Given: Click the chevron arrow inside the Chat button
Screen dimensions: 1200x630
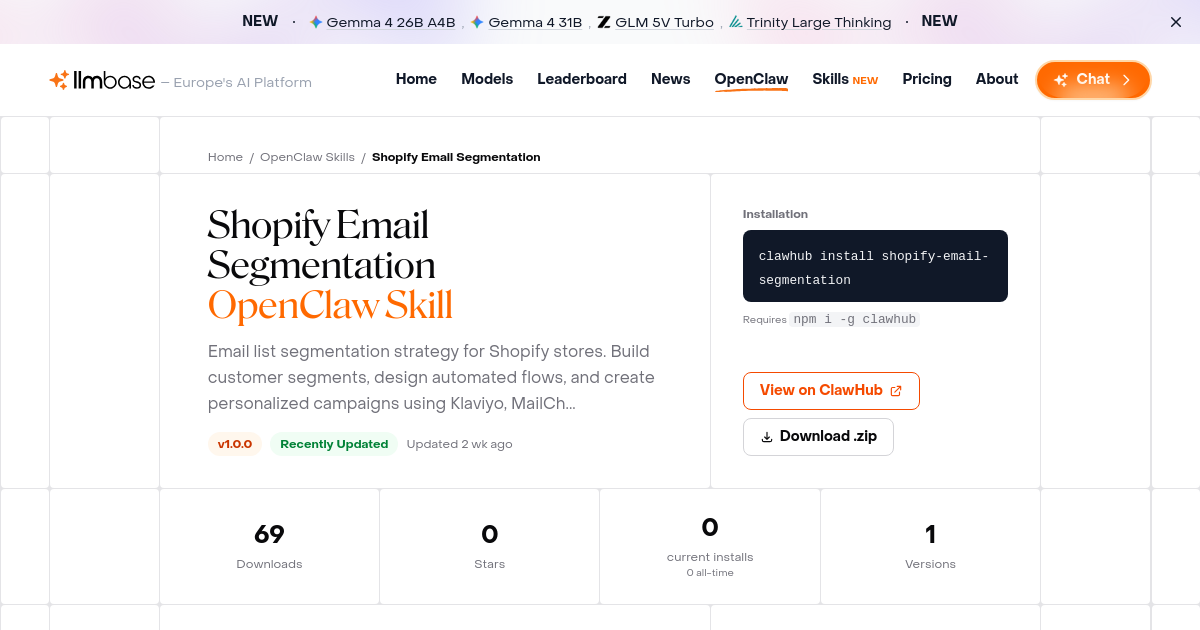Looking at the screenshot, I should [1125, 79].
